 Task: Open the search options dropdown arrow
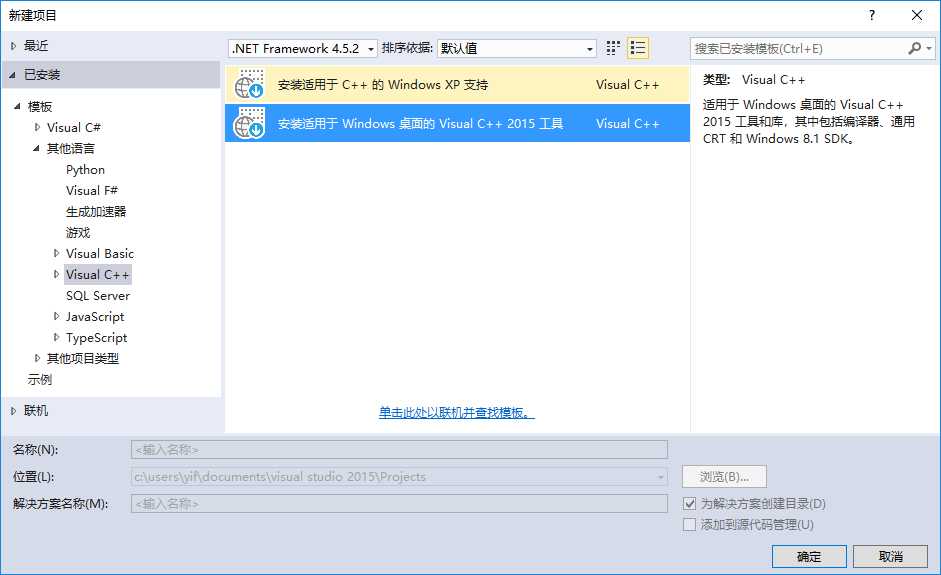pos(929,48)
